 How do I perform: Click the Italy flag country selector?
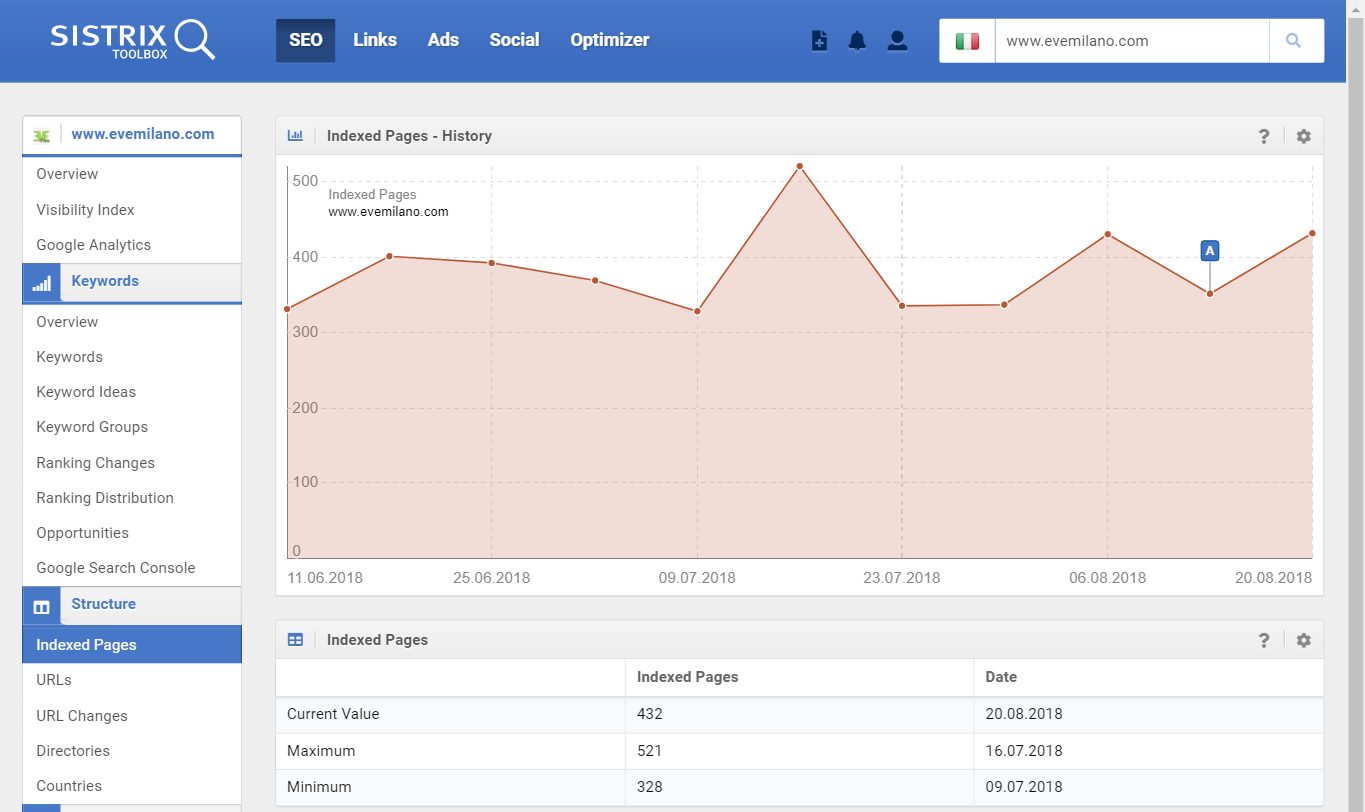tap(967, 41)
